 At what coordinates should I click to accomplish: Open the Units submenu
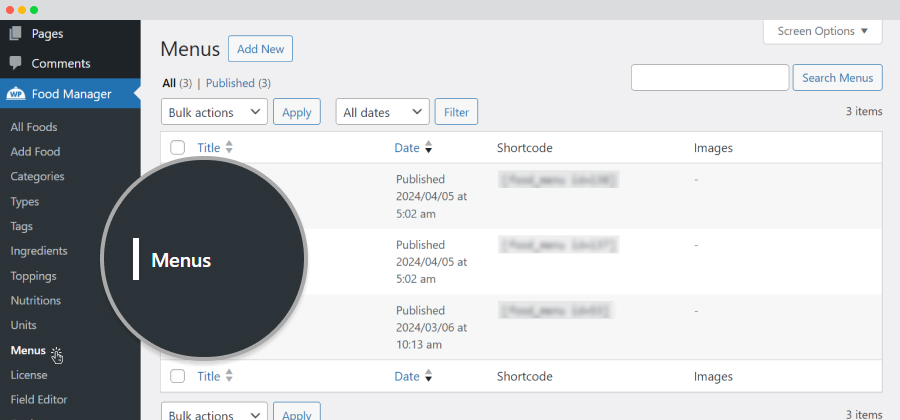pyautogui.click(x=24, y=325)
